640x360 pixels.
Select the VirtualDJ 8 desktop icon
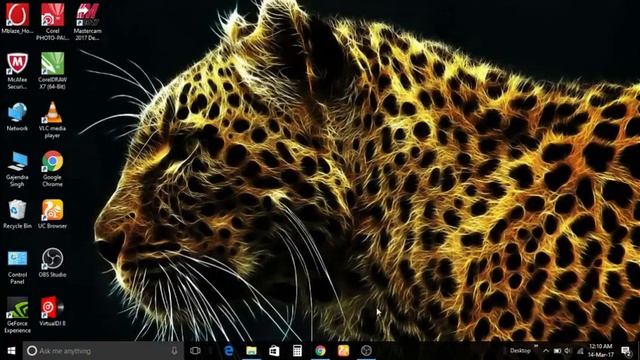point(52,311)
